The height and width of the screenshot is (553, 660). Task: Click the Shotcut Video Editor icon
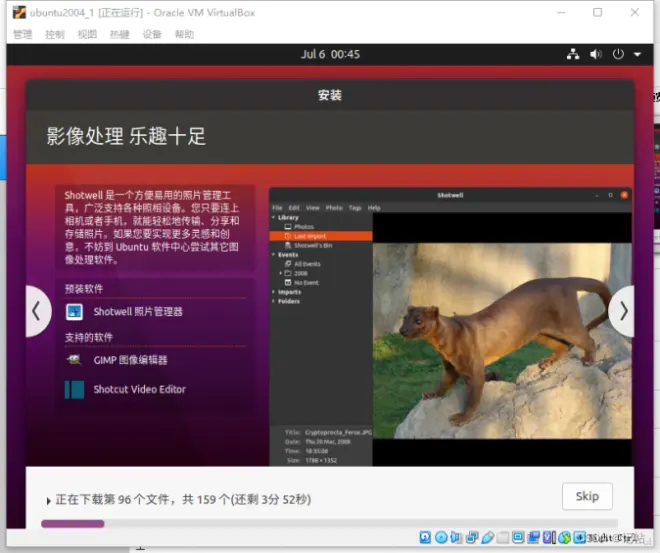click(x=75, y=389)
